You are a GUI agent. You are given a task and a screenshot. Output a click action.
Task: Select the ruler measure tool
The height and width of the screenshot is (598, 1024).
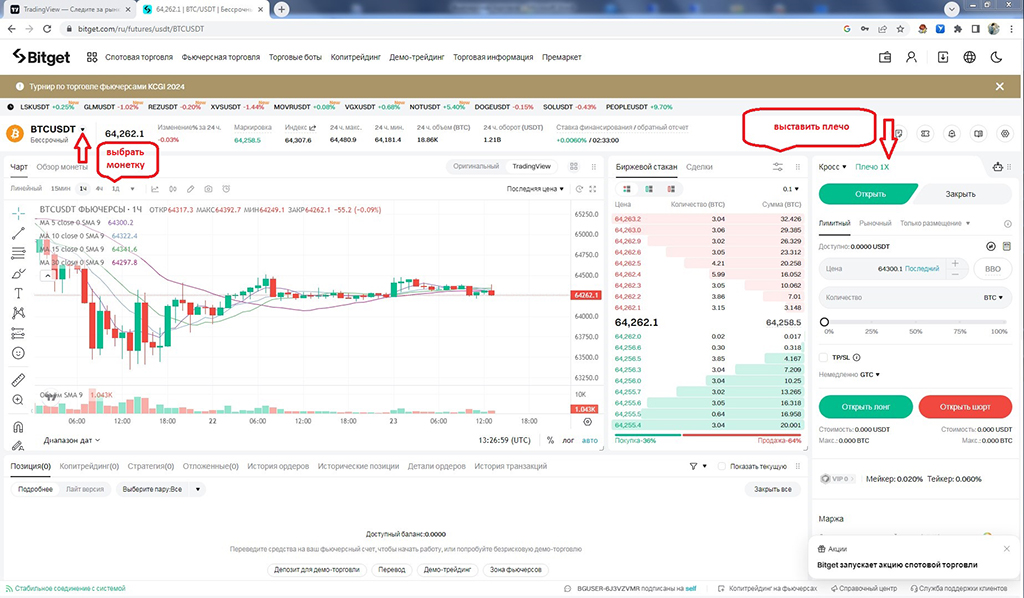18,380
